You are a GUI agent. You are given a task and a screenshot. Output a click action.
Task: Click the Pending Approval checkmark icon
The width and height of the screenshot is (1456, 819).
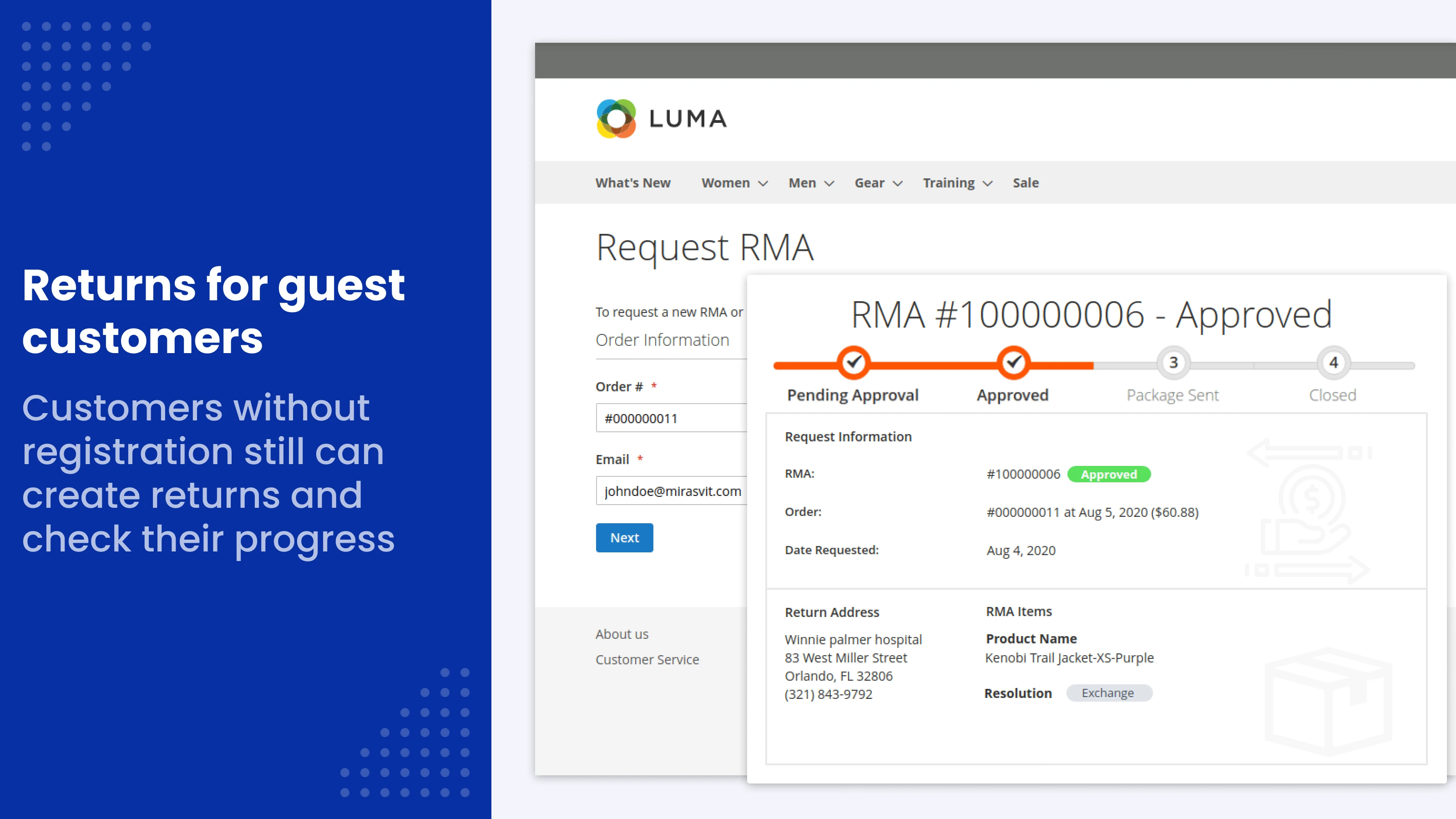coord(853,364)
